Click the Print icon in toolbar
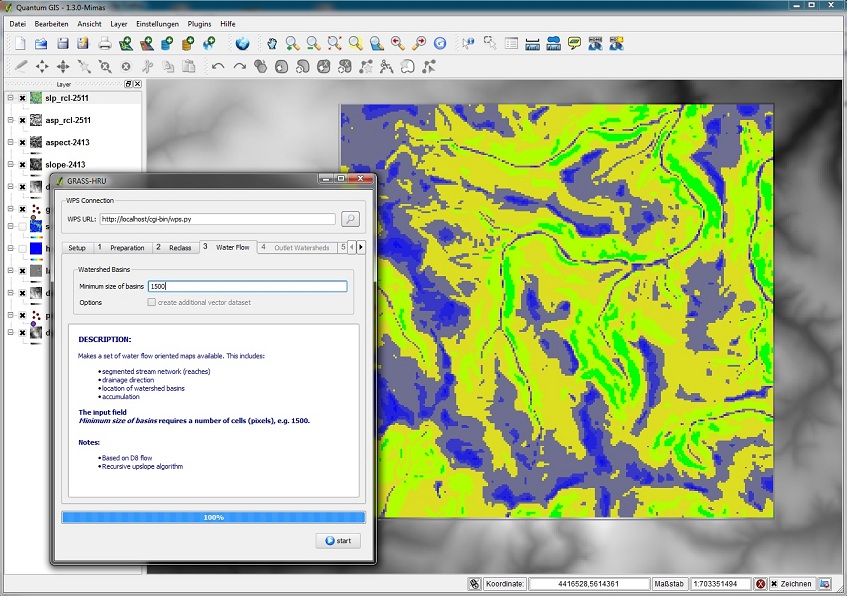847x596 pixels. 104,43
